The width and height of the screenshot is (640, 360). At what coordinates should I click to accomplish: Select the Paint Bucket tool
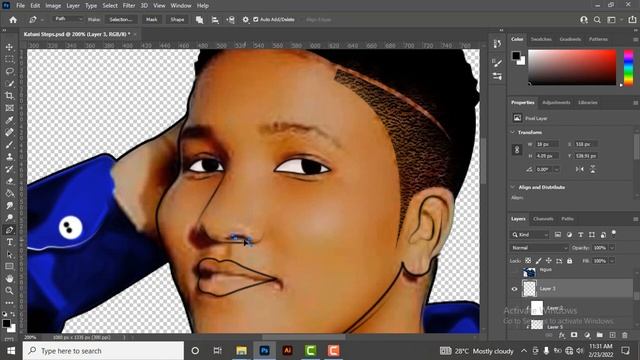9,193
